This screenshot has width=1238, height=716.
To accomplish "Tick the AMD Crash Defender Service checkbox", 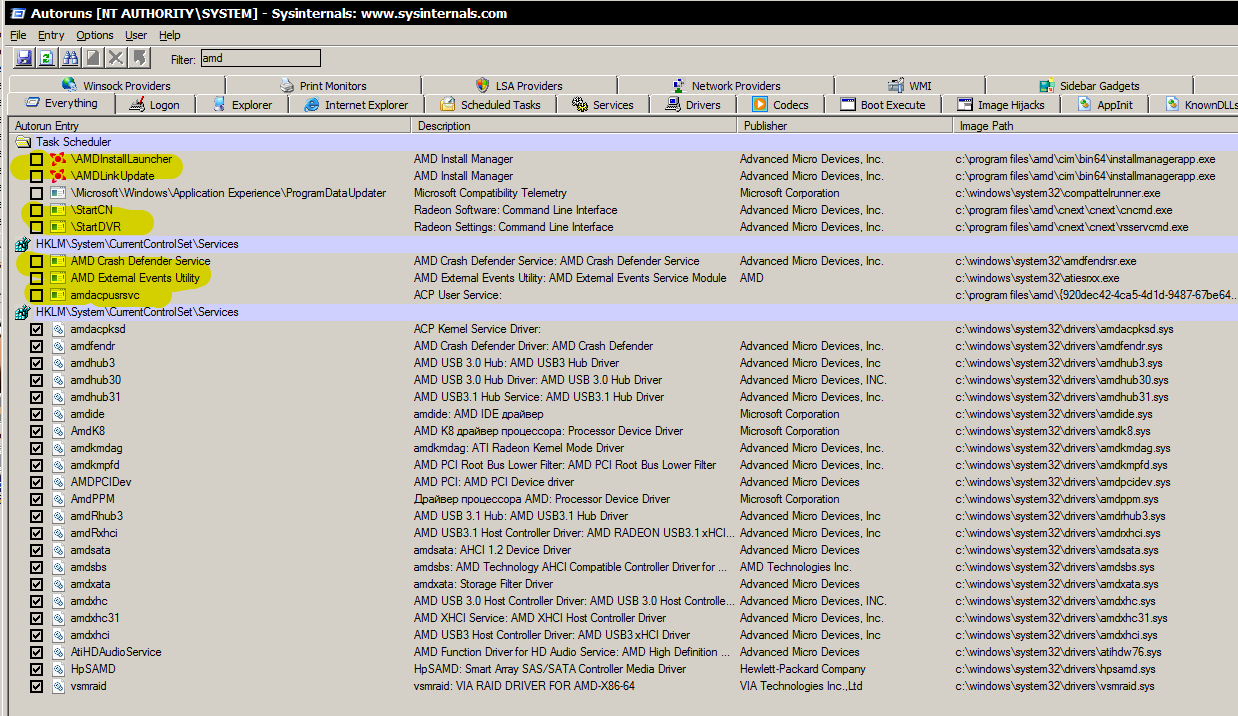I will pos(36,261).
